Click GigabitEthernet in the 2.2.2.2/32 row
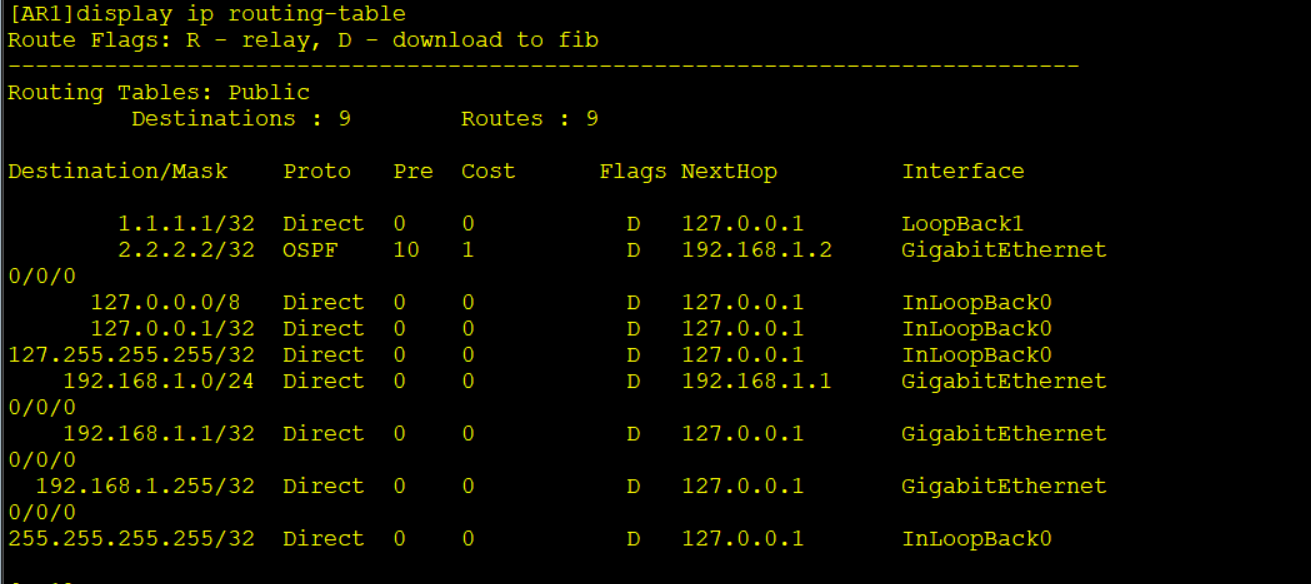The image size is (1311, 584). point(1004,249)
